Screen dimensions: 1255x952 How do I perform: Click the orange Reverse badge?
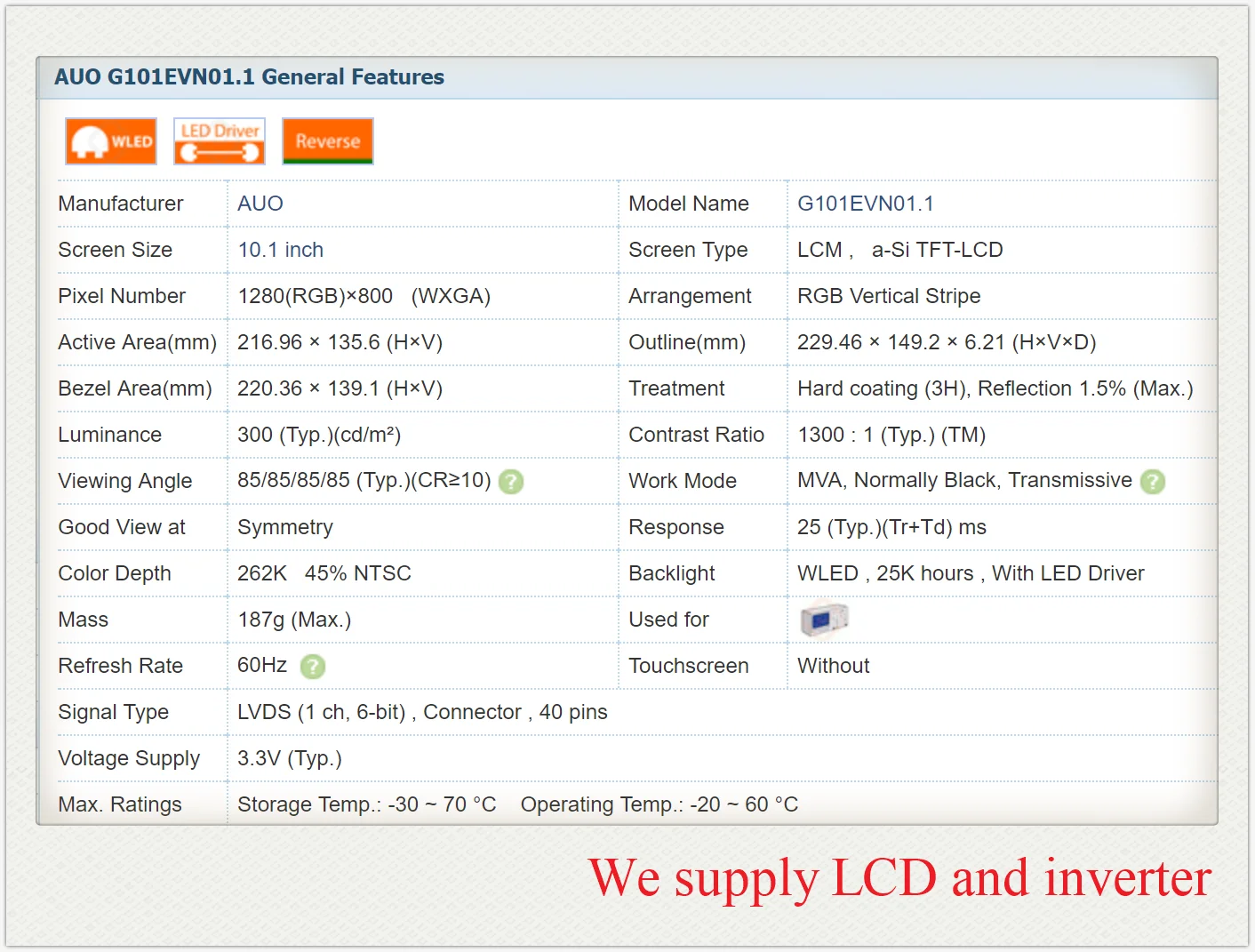click(328, 141)
